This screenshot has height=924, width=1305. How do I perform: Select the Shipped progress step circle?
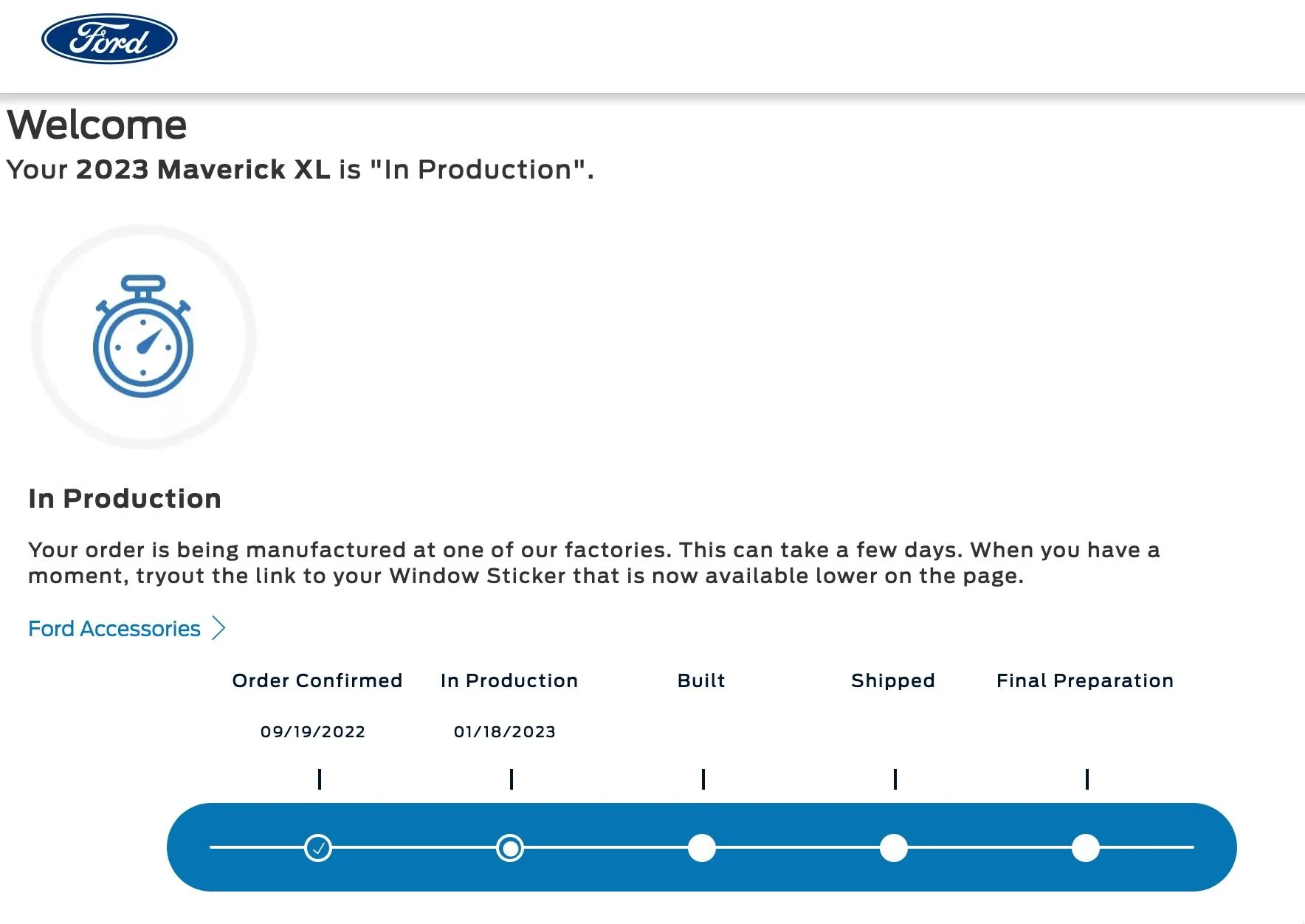pos(894,848)
